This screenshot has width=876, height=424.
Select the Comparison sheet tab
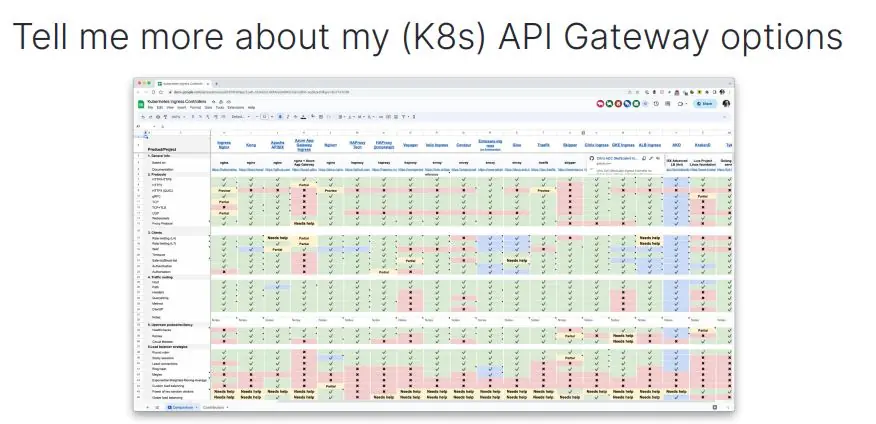(x=183, y=407)
